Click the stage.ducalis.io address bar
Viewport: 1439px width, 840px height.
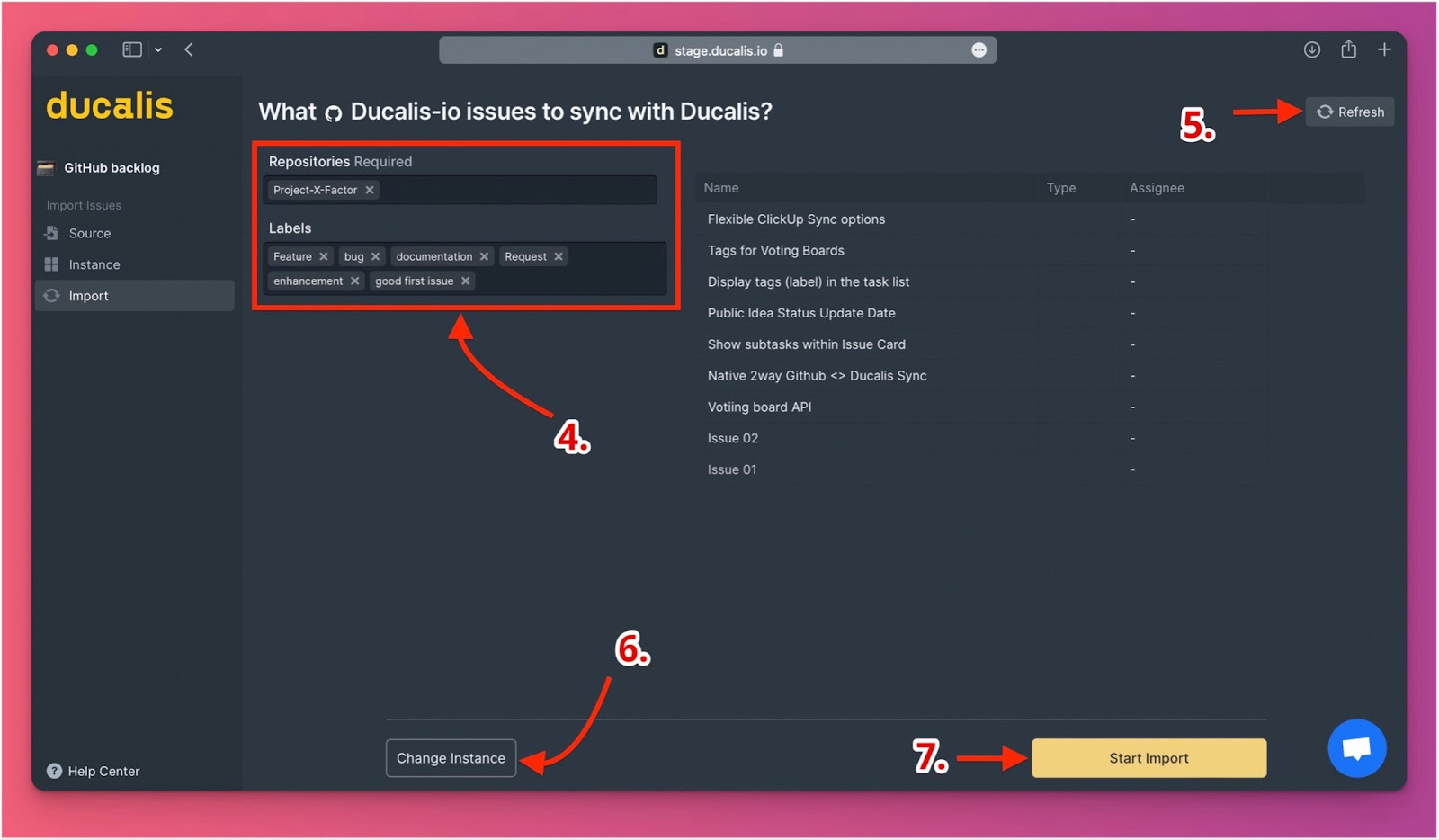pos(718,50)
